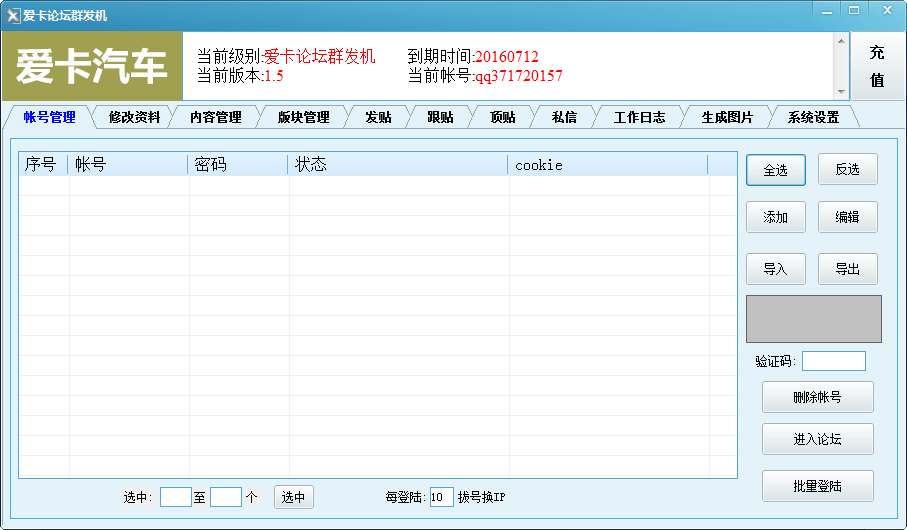Click the 全选 button
Image resolution: width=907 pixels, height=530 pixels.
click(x=776, y=170)
